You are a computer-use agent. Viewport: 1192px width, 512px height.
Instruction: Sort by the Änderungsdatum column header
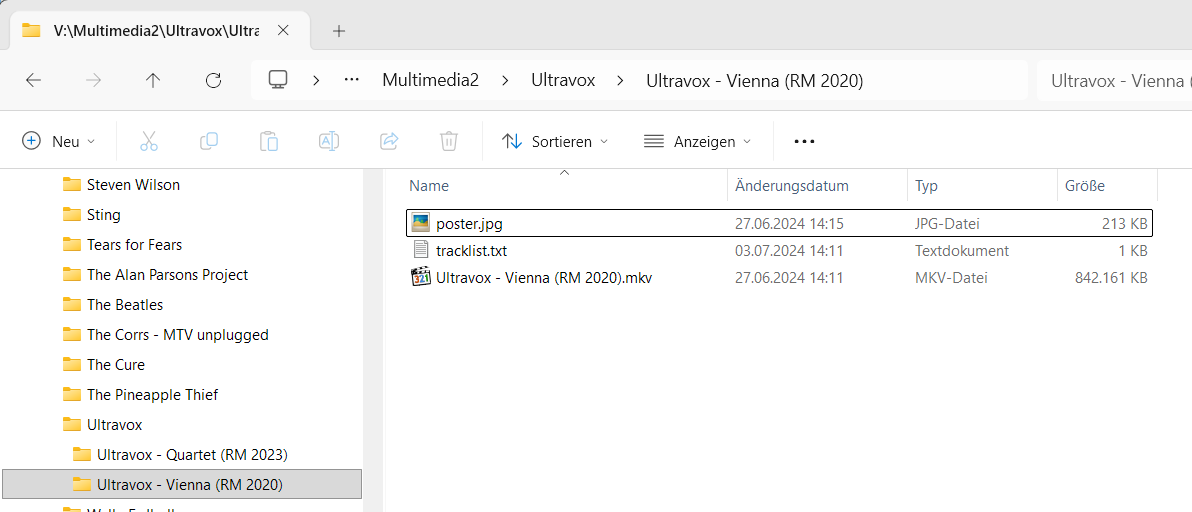pyautogui.click(x=818, y=185)
